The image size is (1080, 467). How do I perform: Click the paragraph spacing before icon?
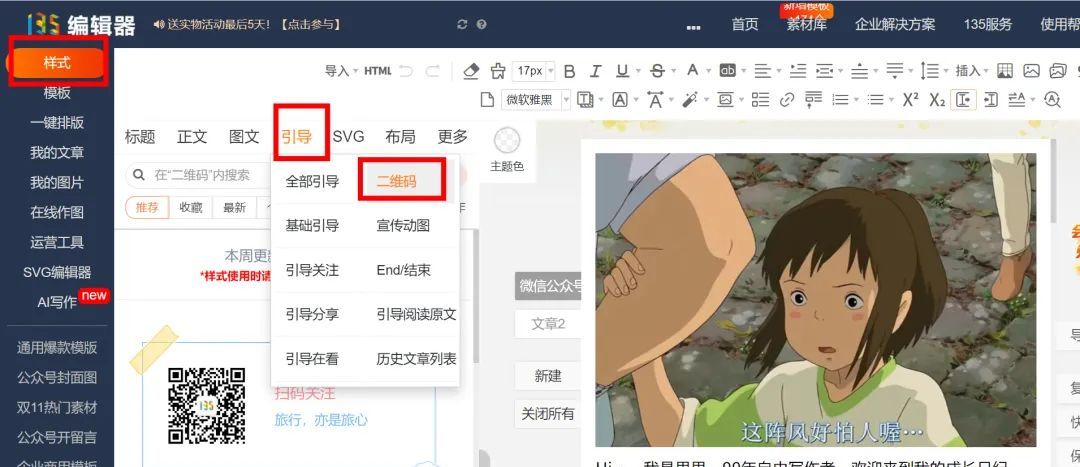pyautogui.click(x=860, y=70)
